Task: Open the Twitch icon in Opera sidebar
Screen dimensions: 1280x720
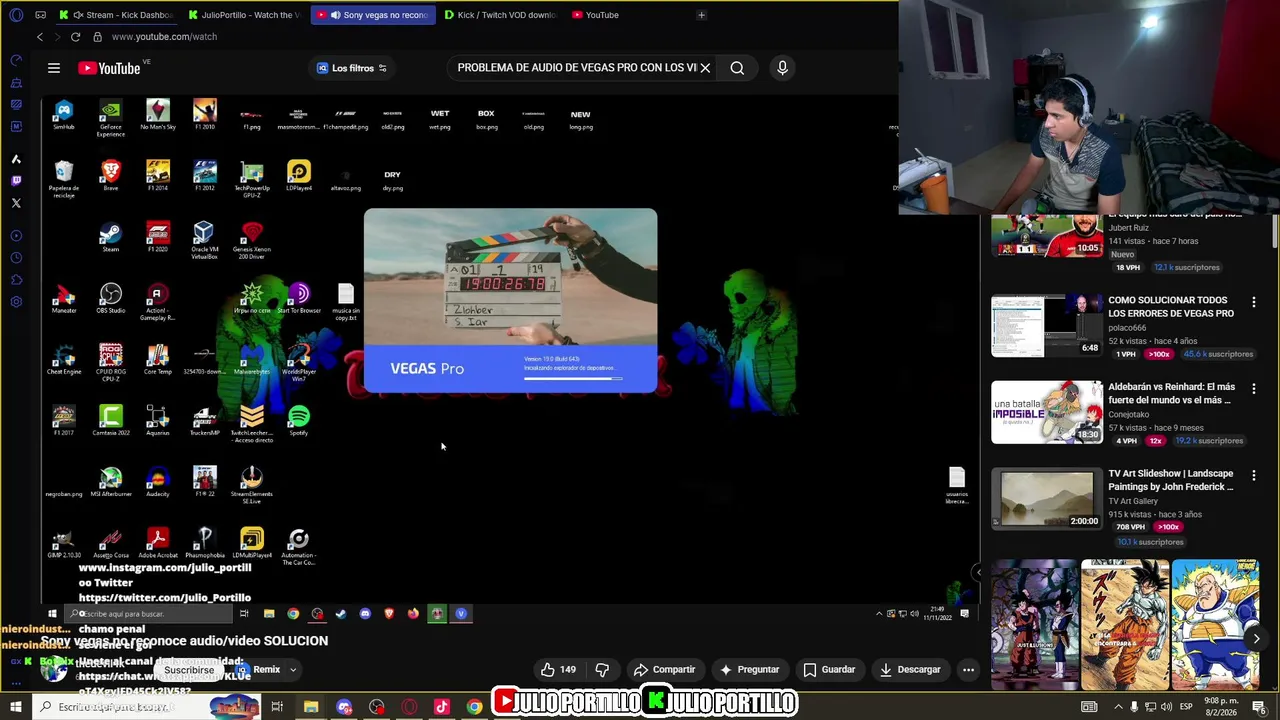Action: [x=16, y=181]
